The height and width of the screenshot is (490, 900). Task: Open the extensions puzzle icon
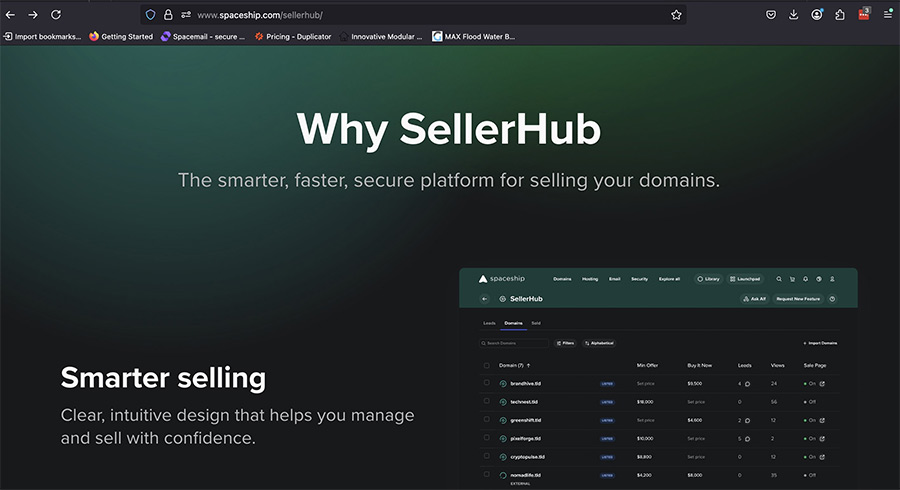(x=840, y=15)
